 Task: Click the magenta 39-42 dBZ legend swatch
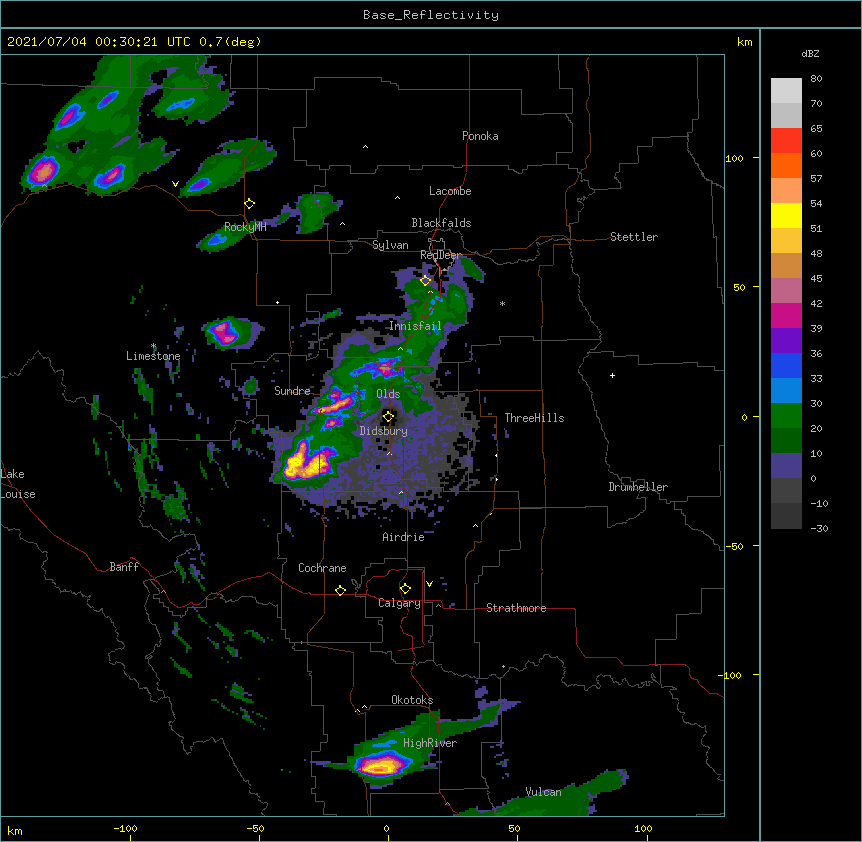(786, 315)
